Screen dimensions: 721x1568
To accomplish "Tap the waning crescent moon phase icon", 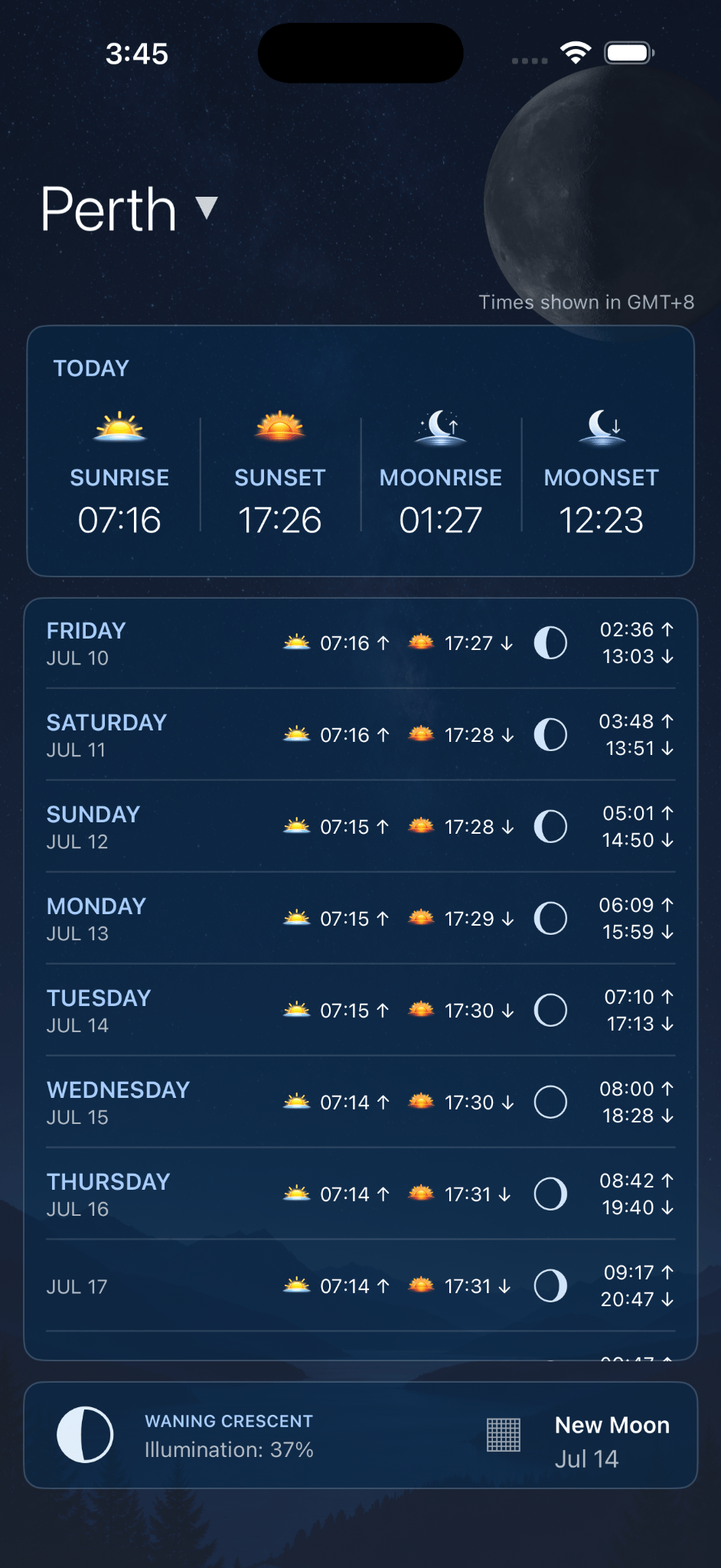I will pos(85,1435).
